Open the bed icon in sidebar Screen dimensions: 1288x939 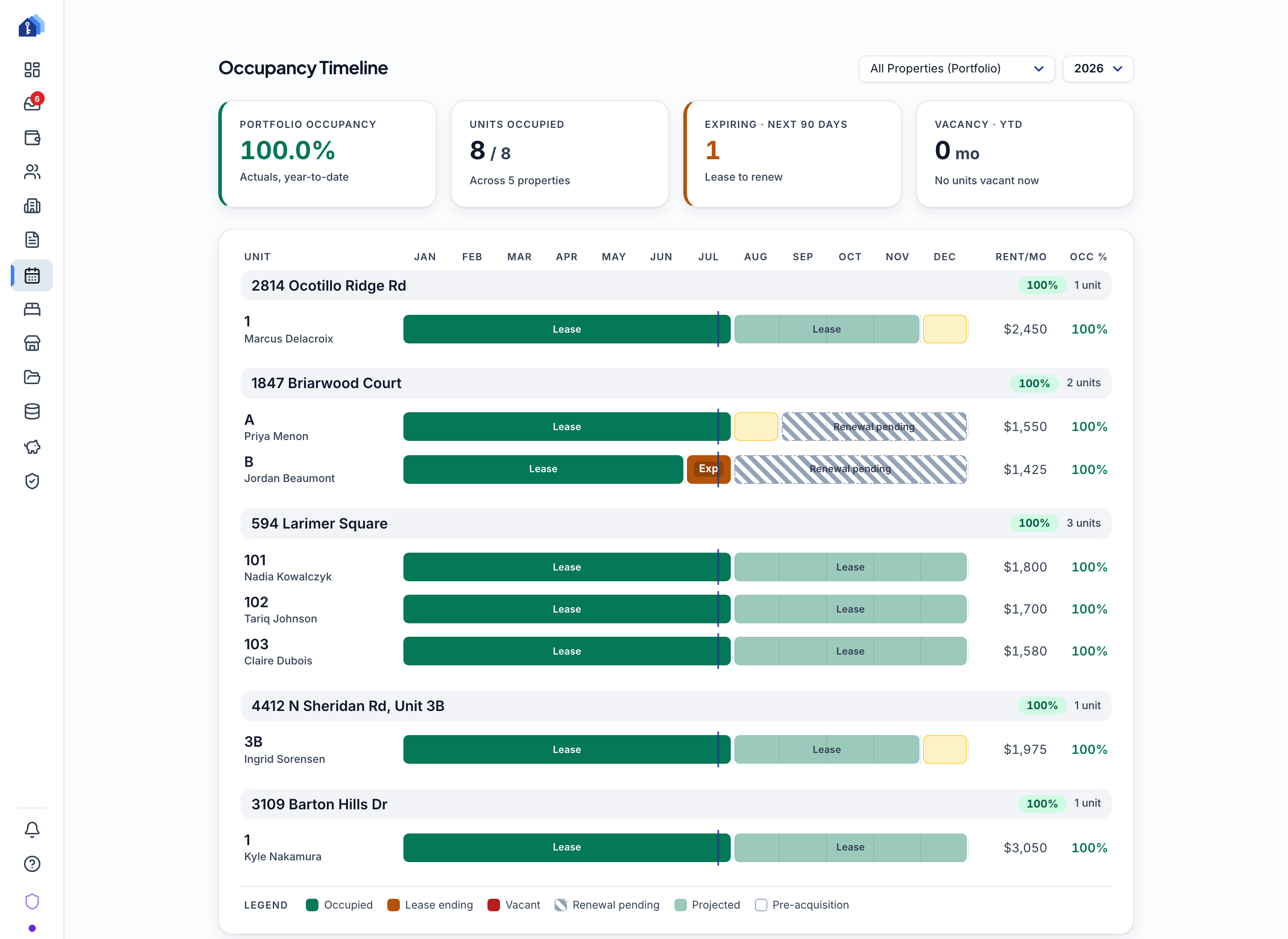coord(32,309)
